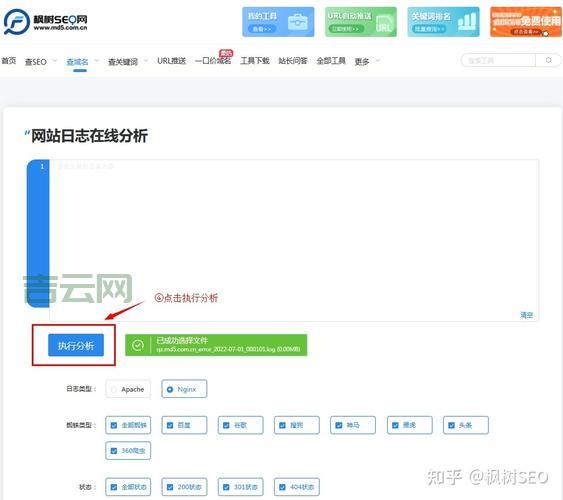Open the URL自动推送 banner card

click(361, 22)
